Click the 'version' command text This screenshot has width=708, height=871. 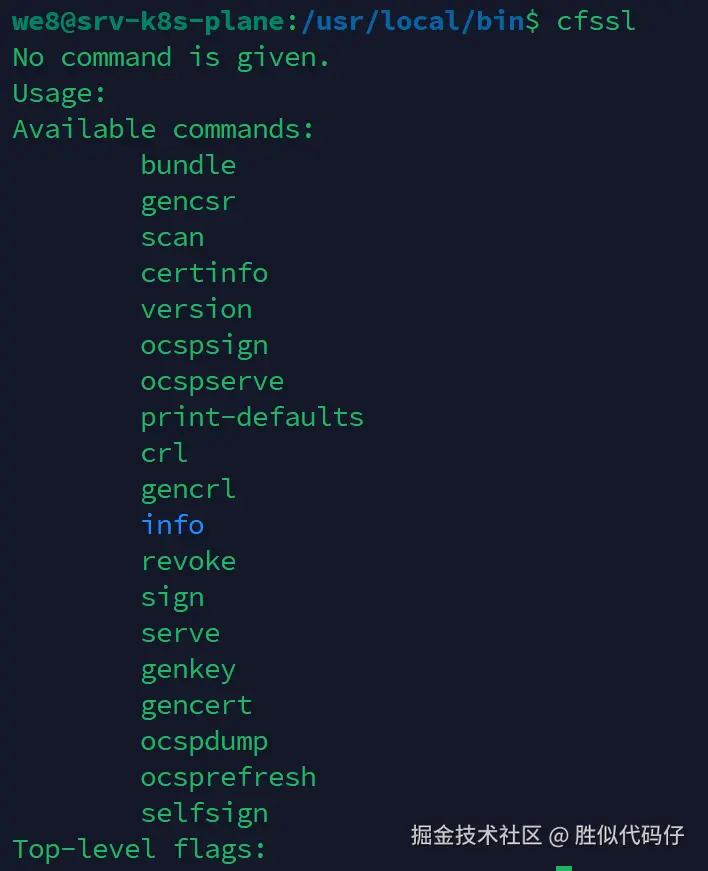pyautogui.click(x=196, y=309)
